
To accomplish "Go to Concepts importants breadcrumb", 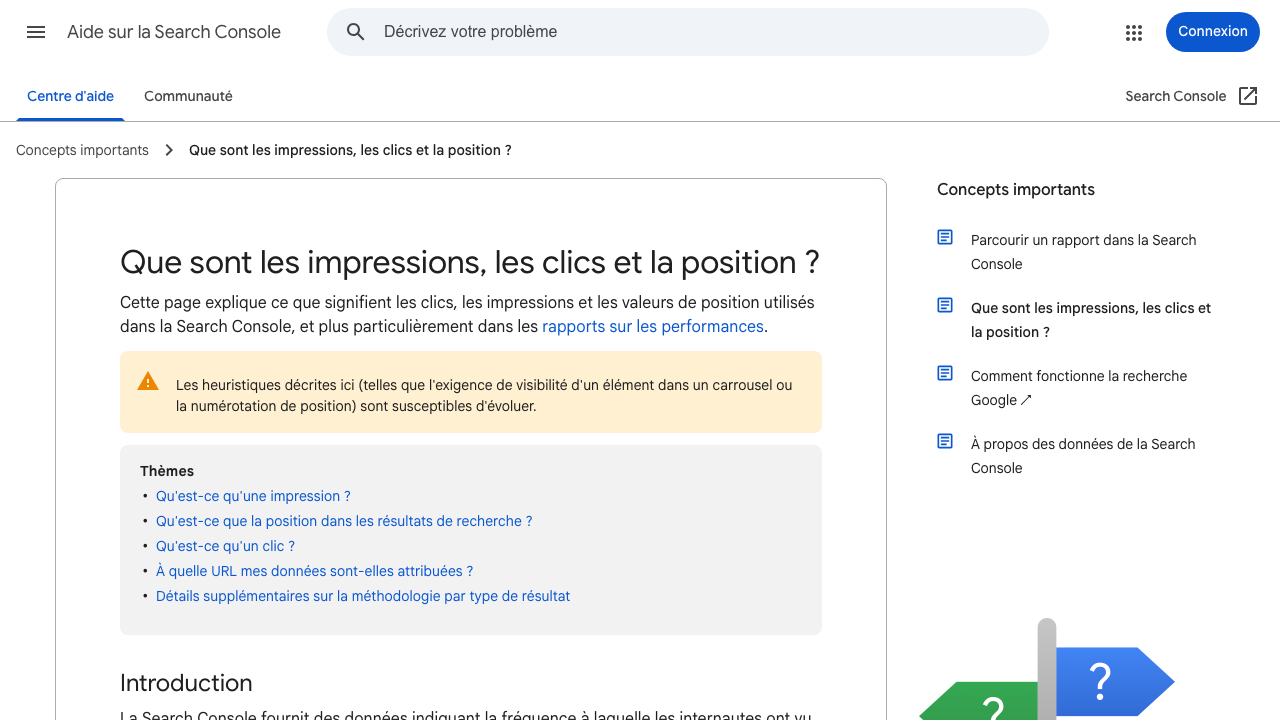I will click(82, 150).
